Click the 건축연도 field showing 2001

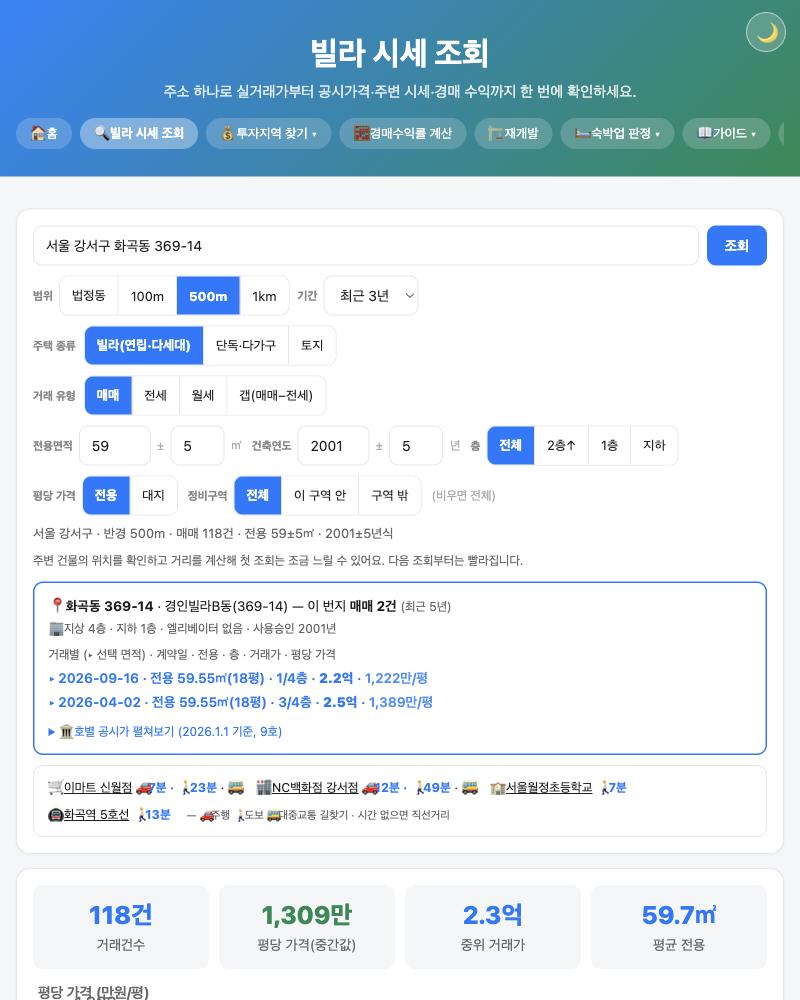pos(333,446)
